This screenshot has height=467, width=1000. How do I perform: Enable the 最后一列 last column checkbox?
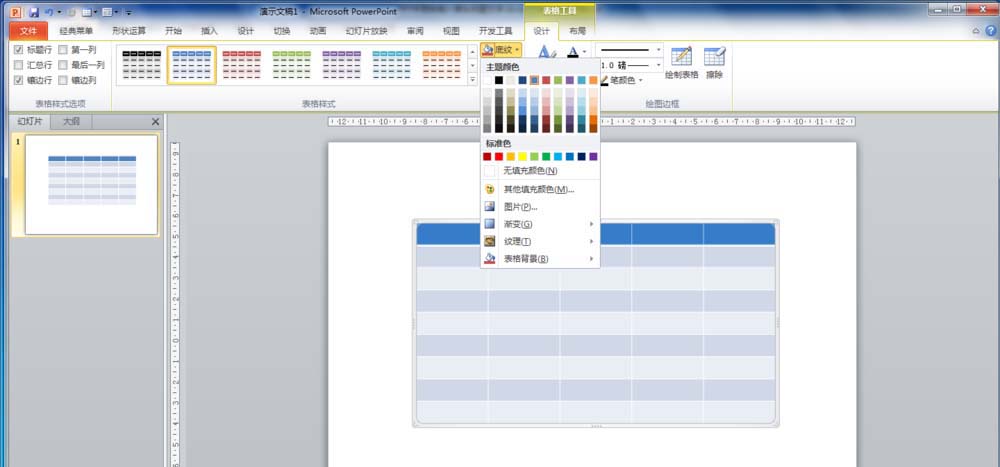tap(62, 64)
